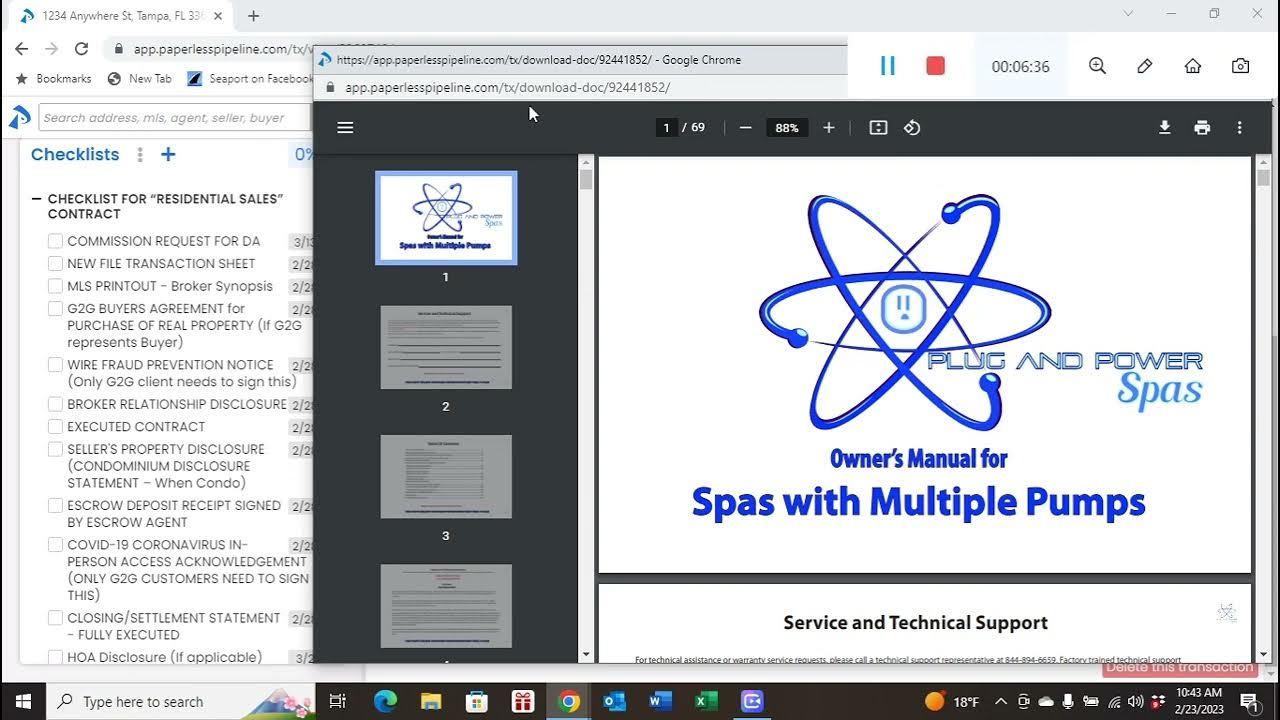Open a new Chrome tab

[x=253, y=15]
